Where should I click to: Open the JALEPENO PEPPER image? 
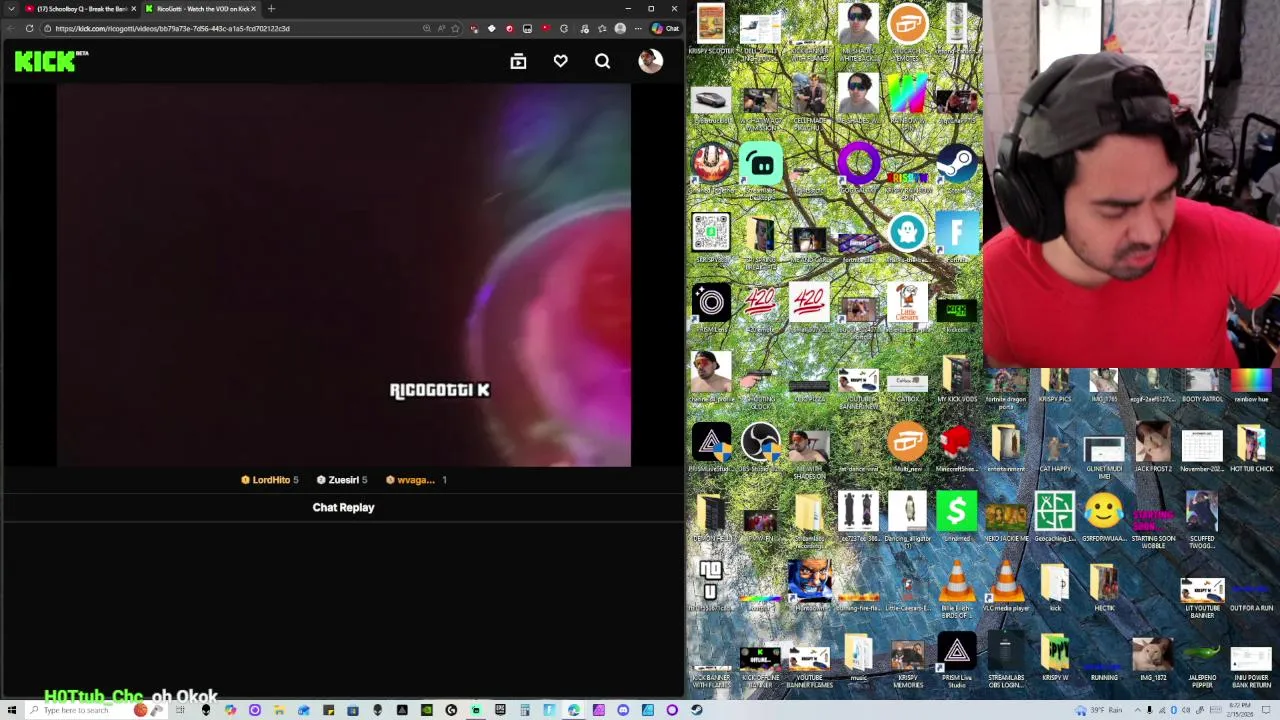(1202, 662)
